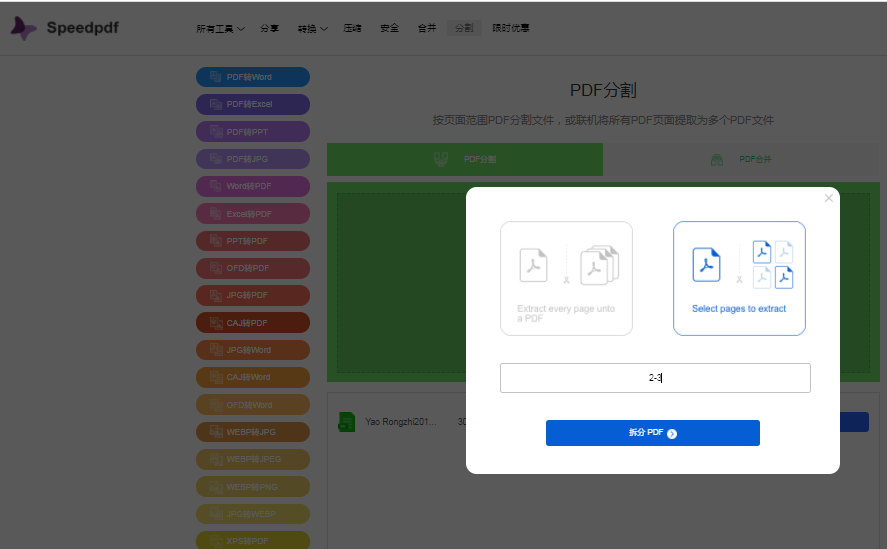Screen dimensions: 887x549
Task: Open the JPG转PDF tool
Action: click(x=253, y=295)
